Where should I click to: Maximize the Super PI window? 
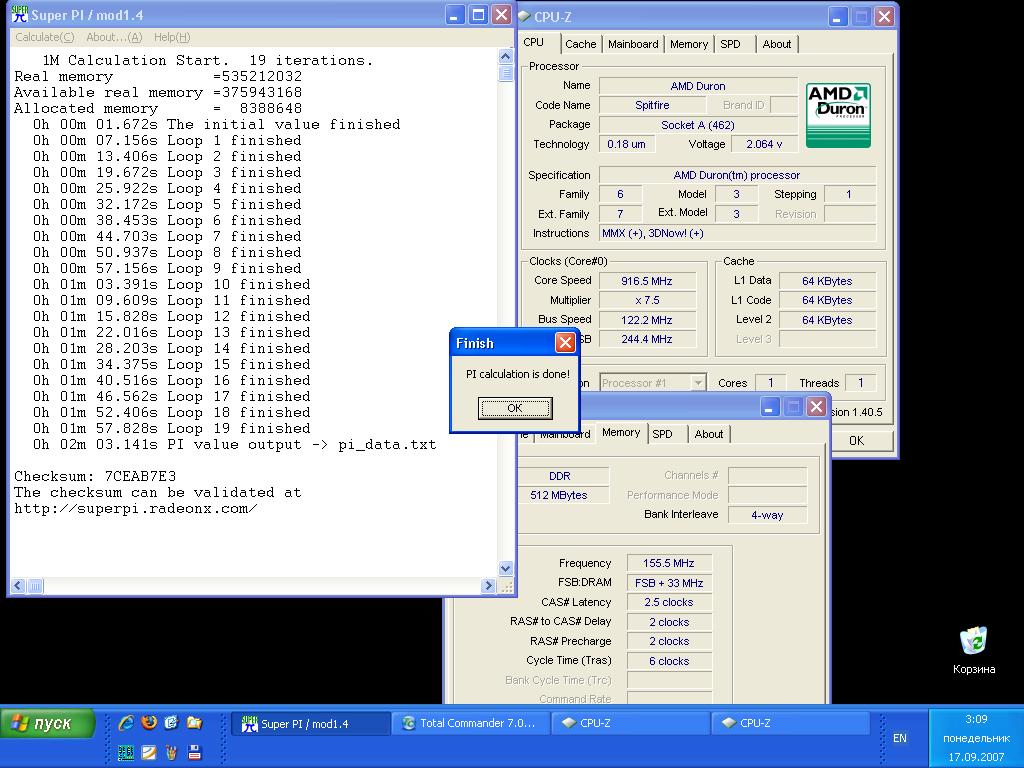[479, 15]
